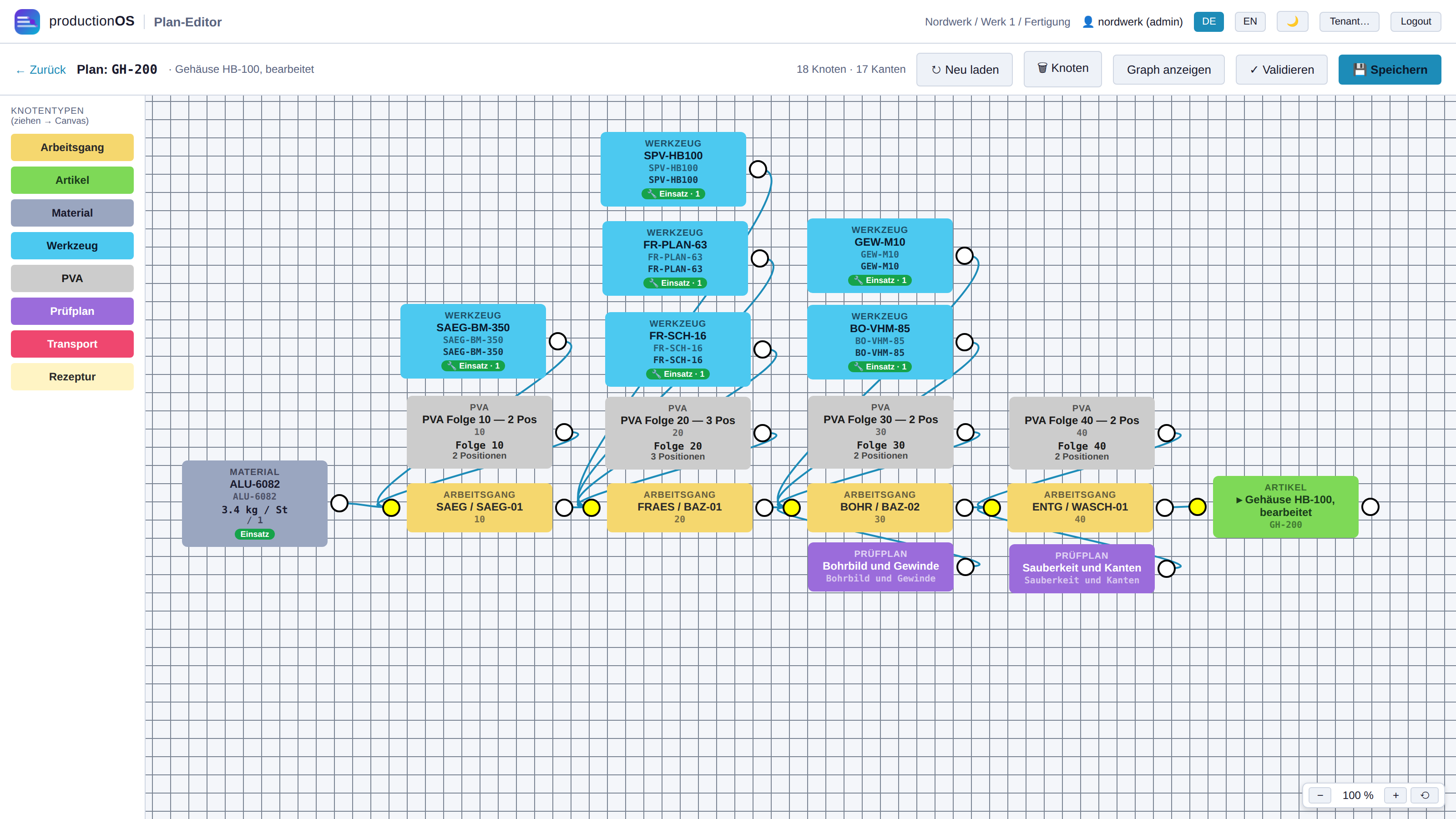Zoom out with the minus button
This screenshot has width=1456, height=819.
[x=1320, y=795]
